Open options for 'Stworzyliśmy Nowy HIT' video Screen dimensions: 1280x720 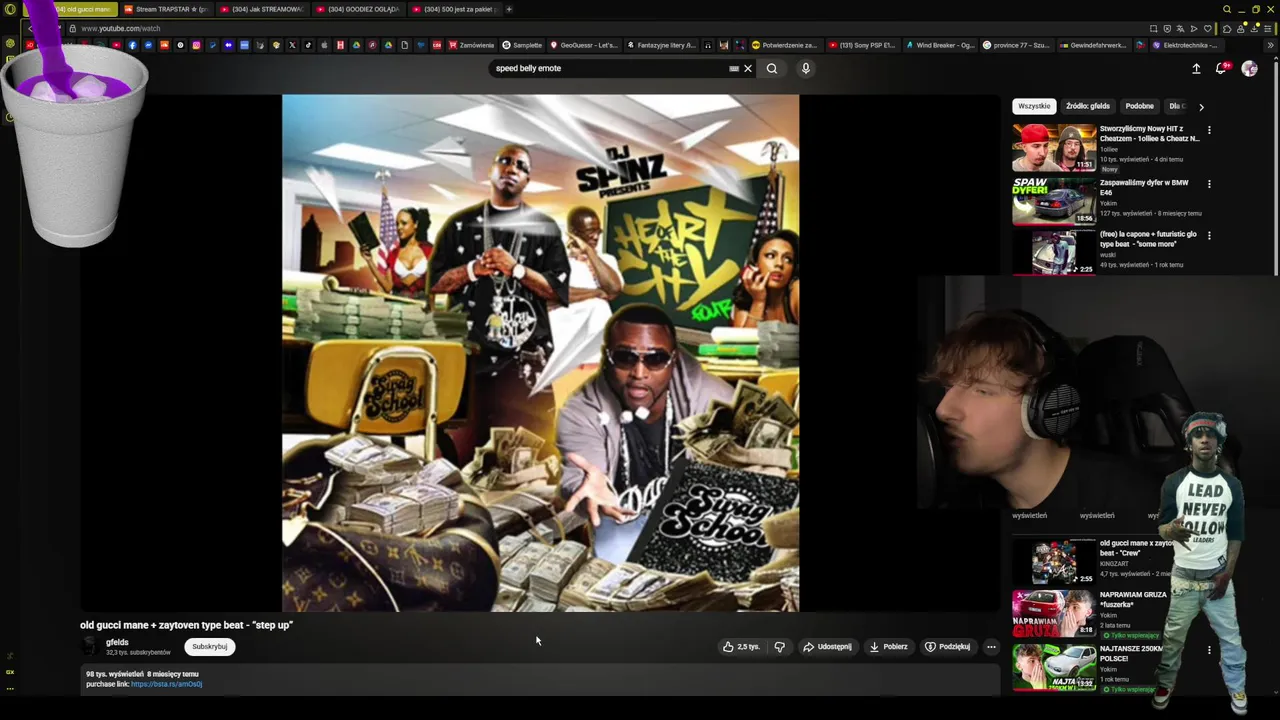point(1209,130)
